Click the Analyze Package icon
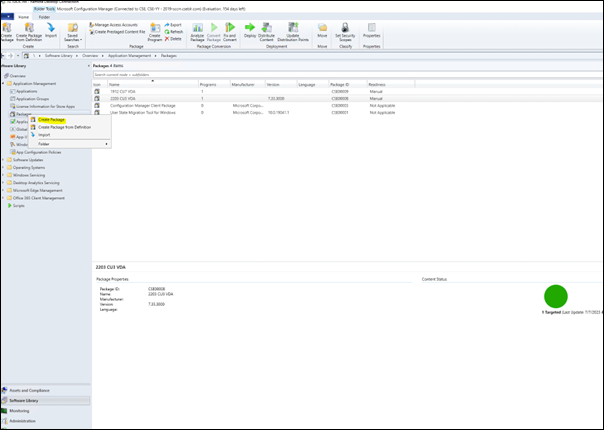The height and width of the screenshot is (430, 604). (x=196, y=29)
